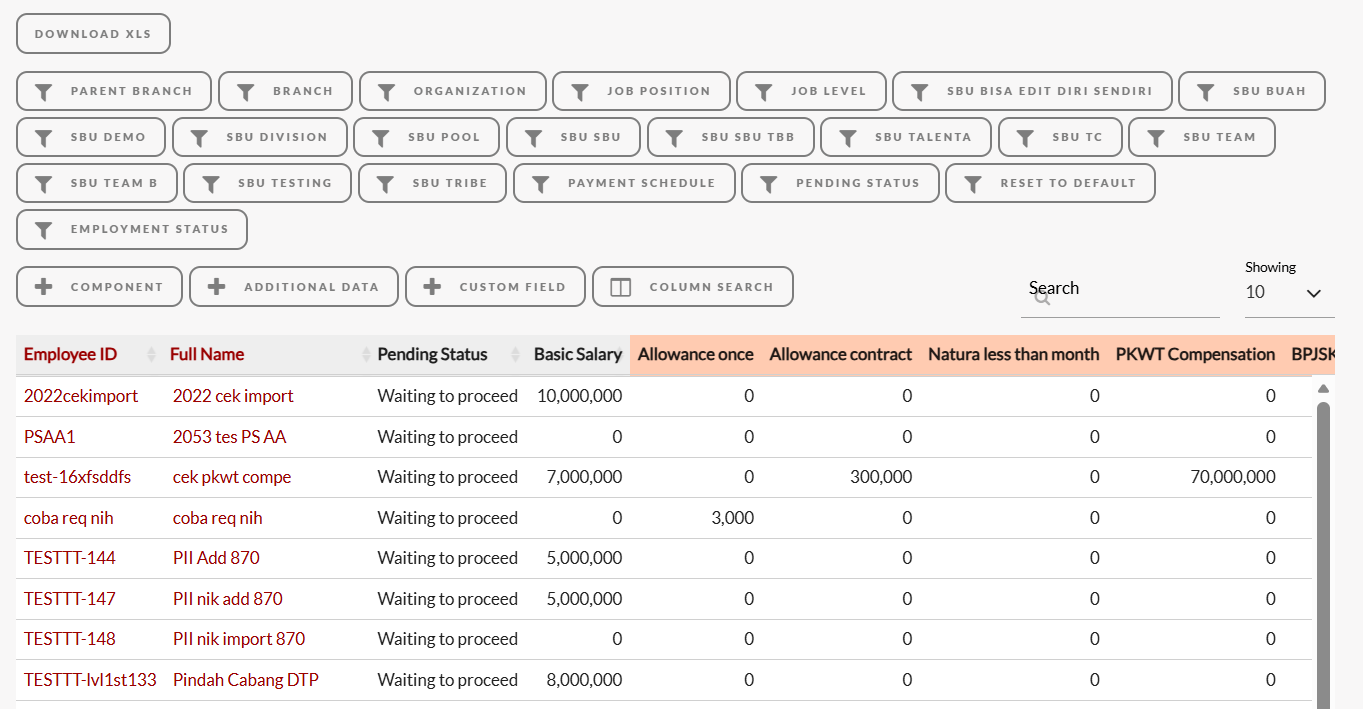Click the plus icon on Component button

point(44,287)
